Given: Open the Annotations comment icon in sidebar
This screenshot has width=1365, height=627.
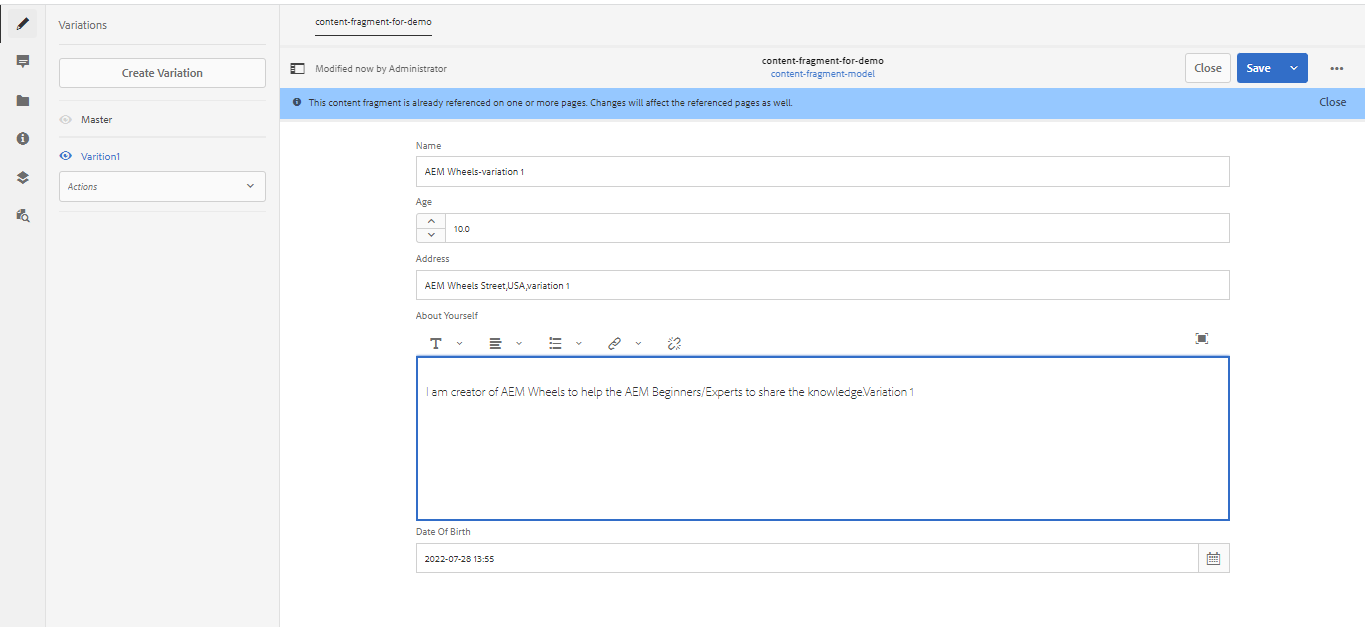Looking at the screenshot, I should coord(22,62).
